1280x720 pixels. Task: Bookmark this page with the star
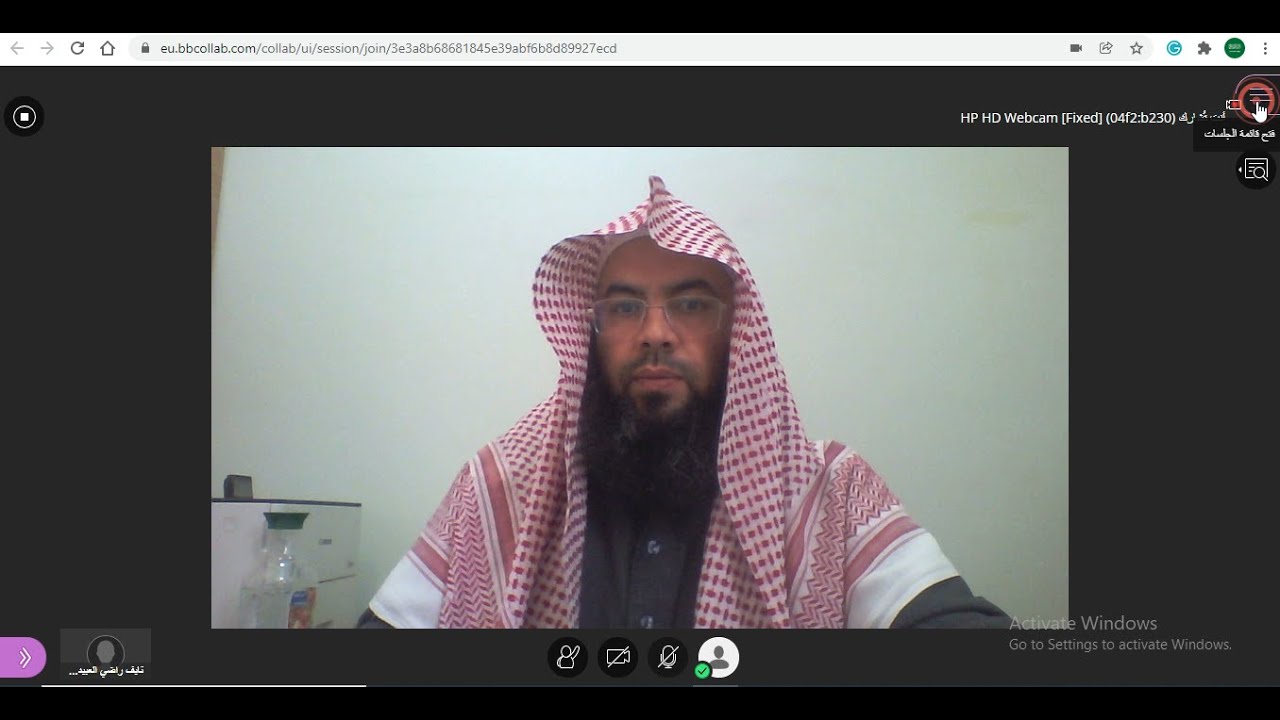[1136, 48]
